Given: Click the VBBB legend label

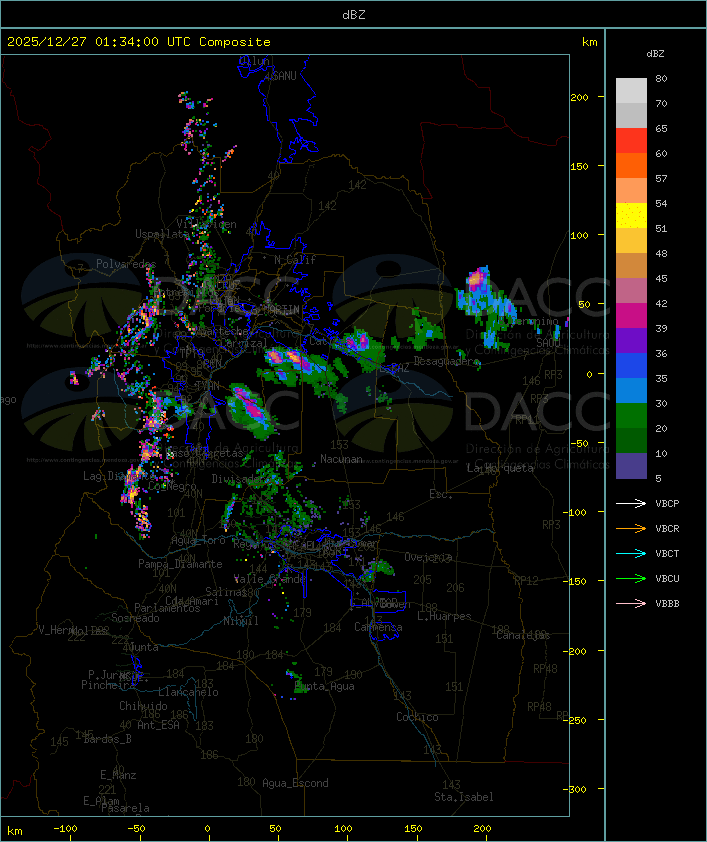Looking at the screenshot, I should [x=667, y=604].
